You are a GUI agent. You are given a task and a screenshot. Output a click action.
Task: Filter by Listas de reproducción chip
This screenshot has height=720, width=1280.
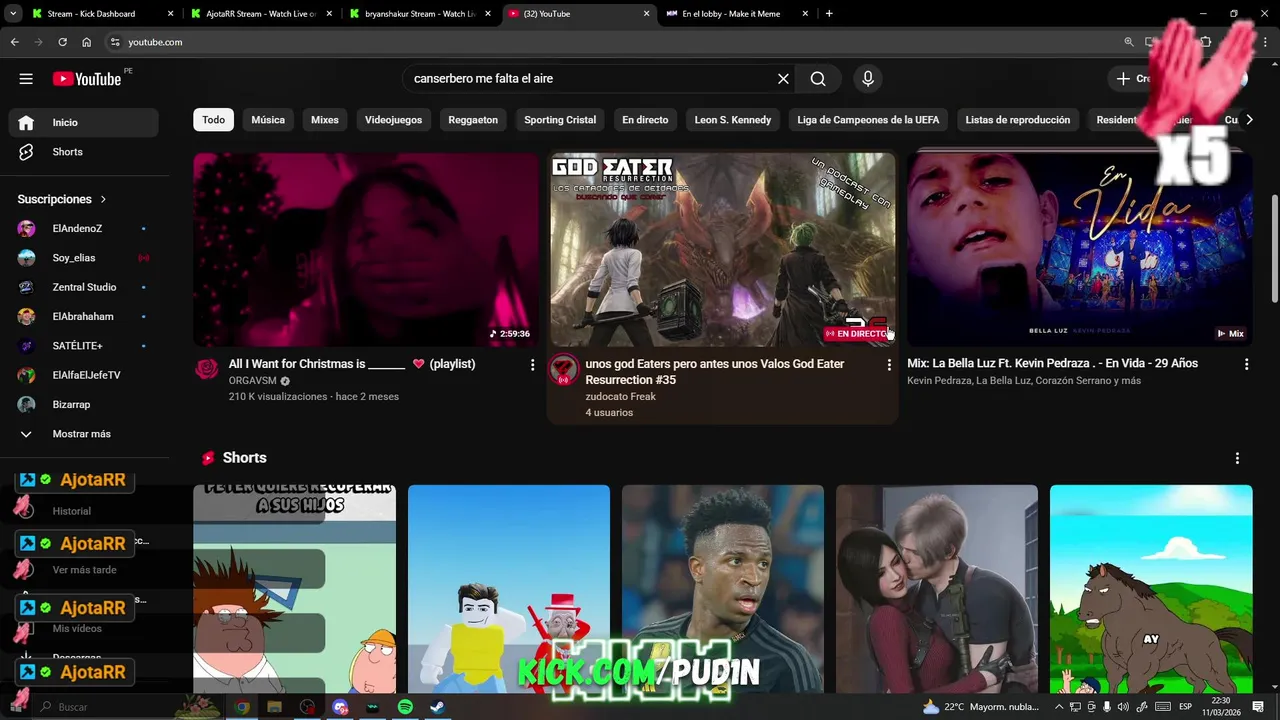pyautogui.click(x=1017, y=120)
